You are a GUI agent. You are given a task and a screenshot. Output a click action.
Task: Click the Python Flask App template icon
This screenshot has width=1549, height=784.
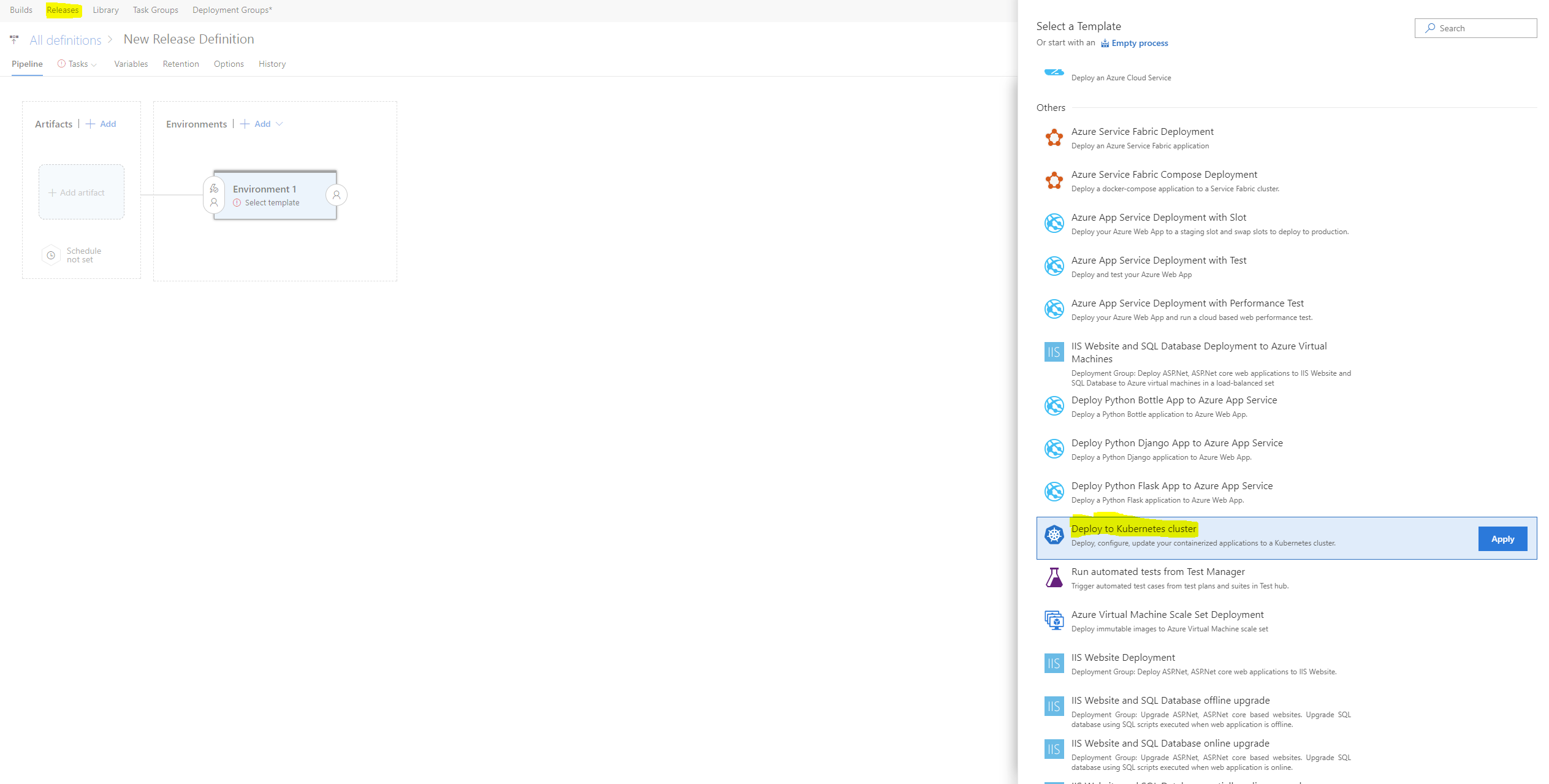tap(1054, 492)
